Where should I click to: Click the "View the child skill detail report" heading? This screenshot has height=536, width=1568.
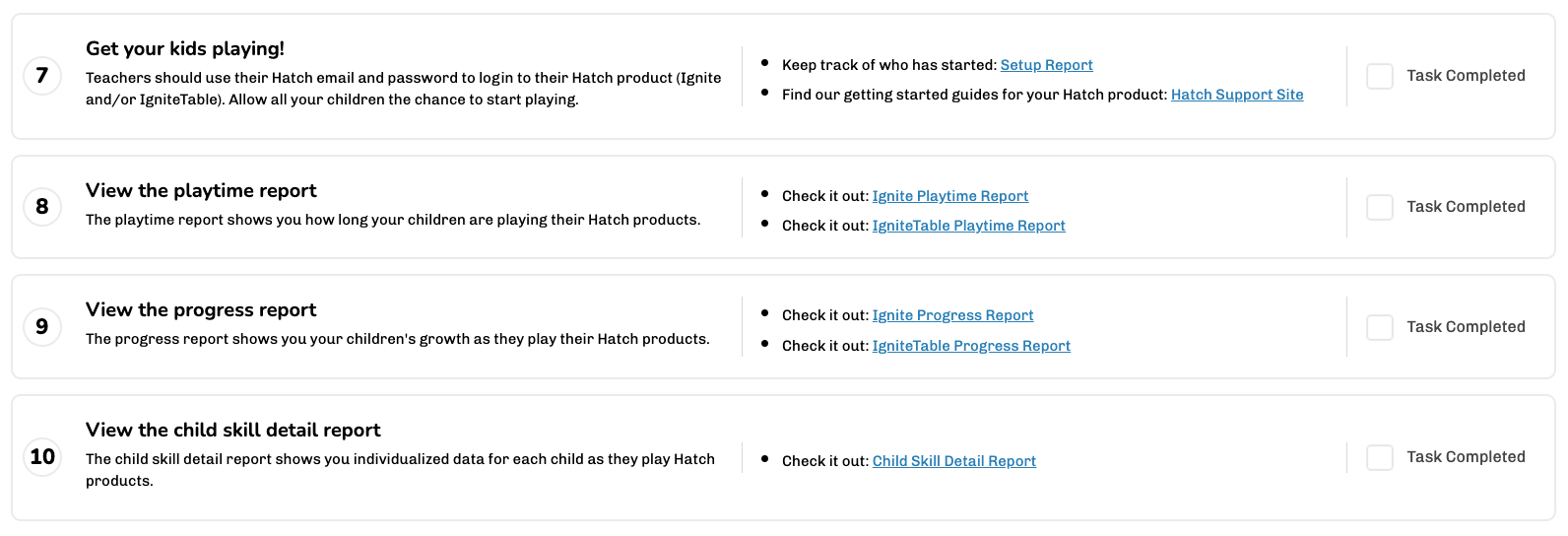click(233, 430)
